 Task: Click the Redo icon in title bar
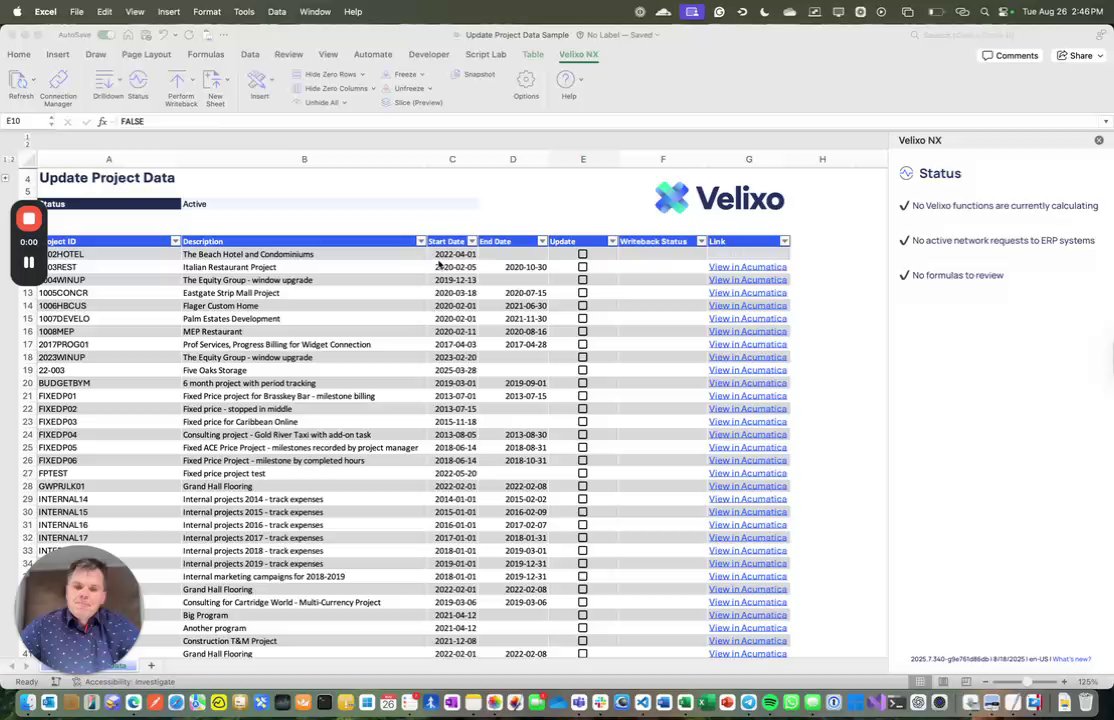189,35
